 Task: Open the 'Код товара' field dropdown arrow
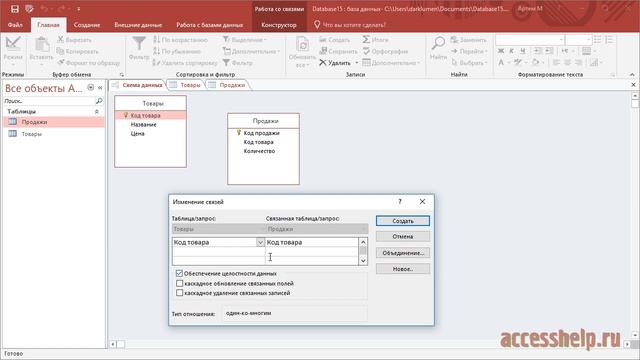point(260,242)
